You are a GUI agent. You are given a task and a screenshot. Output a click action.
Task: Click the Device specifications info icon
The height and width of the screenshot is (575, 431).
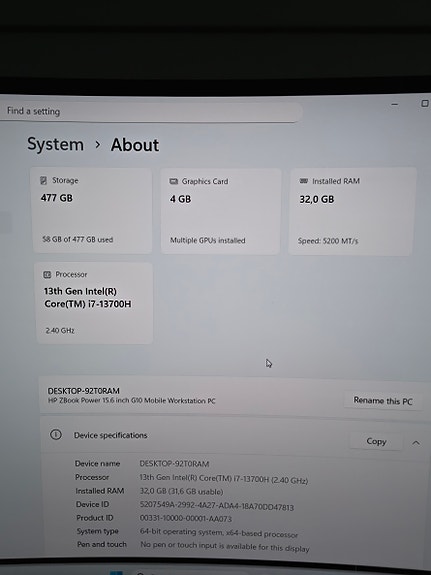(x=56, y=435)
